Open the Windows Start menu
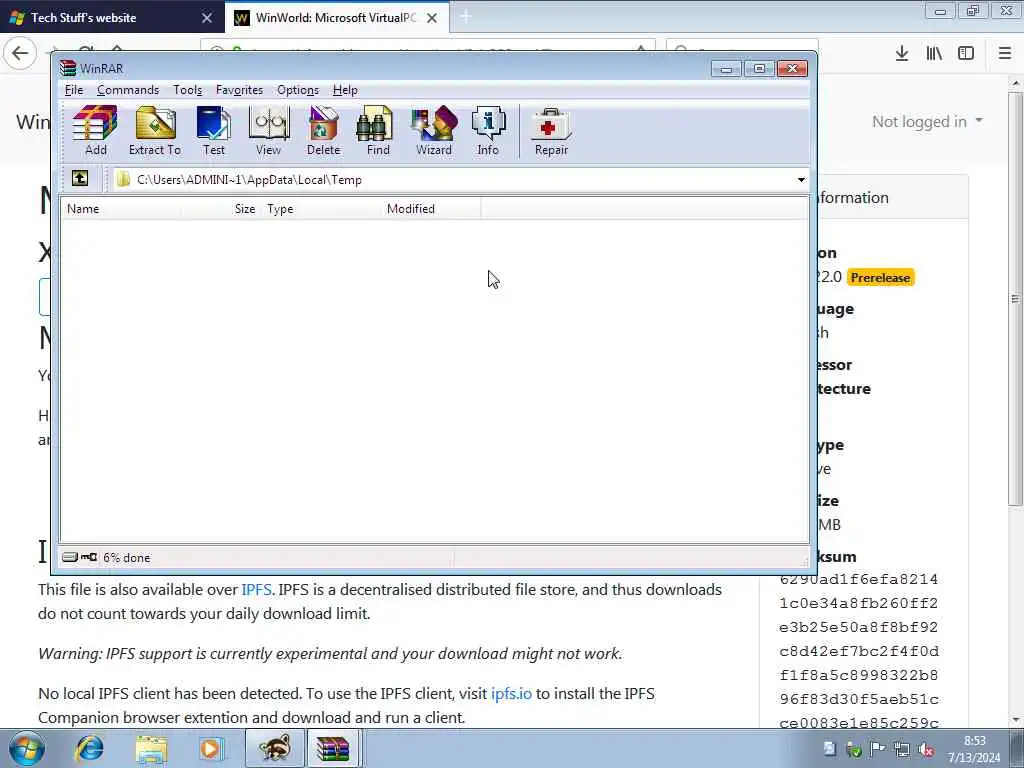The image size is (1024, 768). [x=26, y=749]
